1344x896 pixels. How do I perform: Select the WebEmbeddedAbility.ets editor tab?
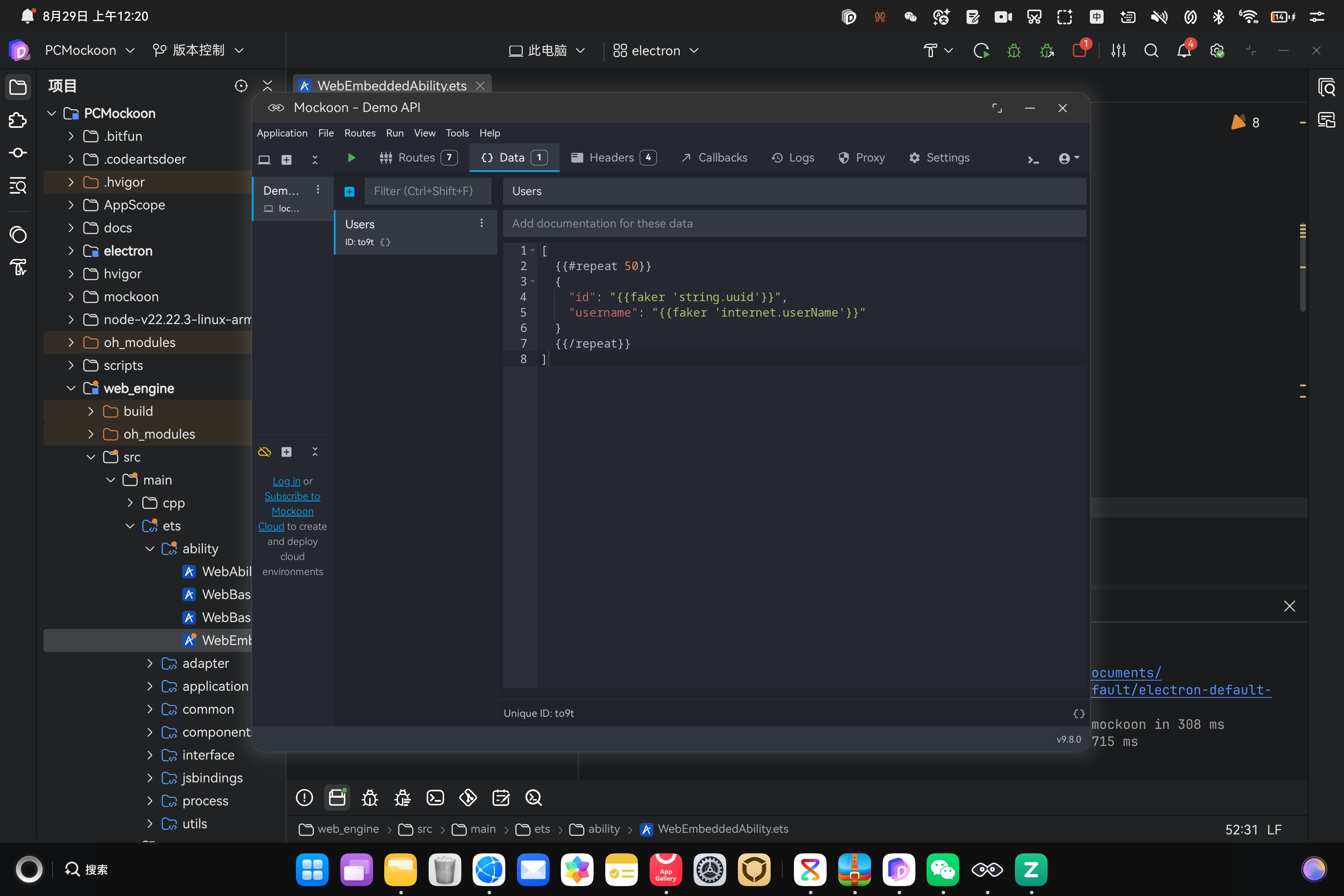(392, 86)
